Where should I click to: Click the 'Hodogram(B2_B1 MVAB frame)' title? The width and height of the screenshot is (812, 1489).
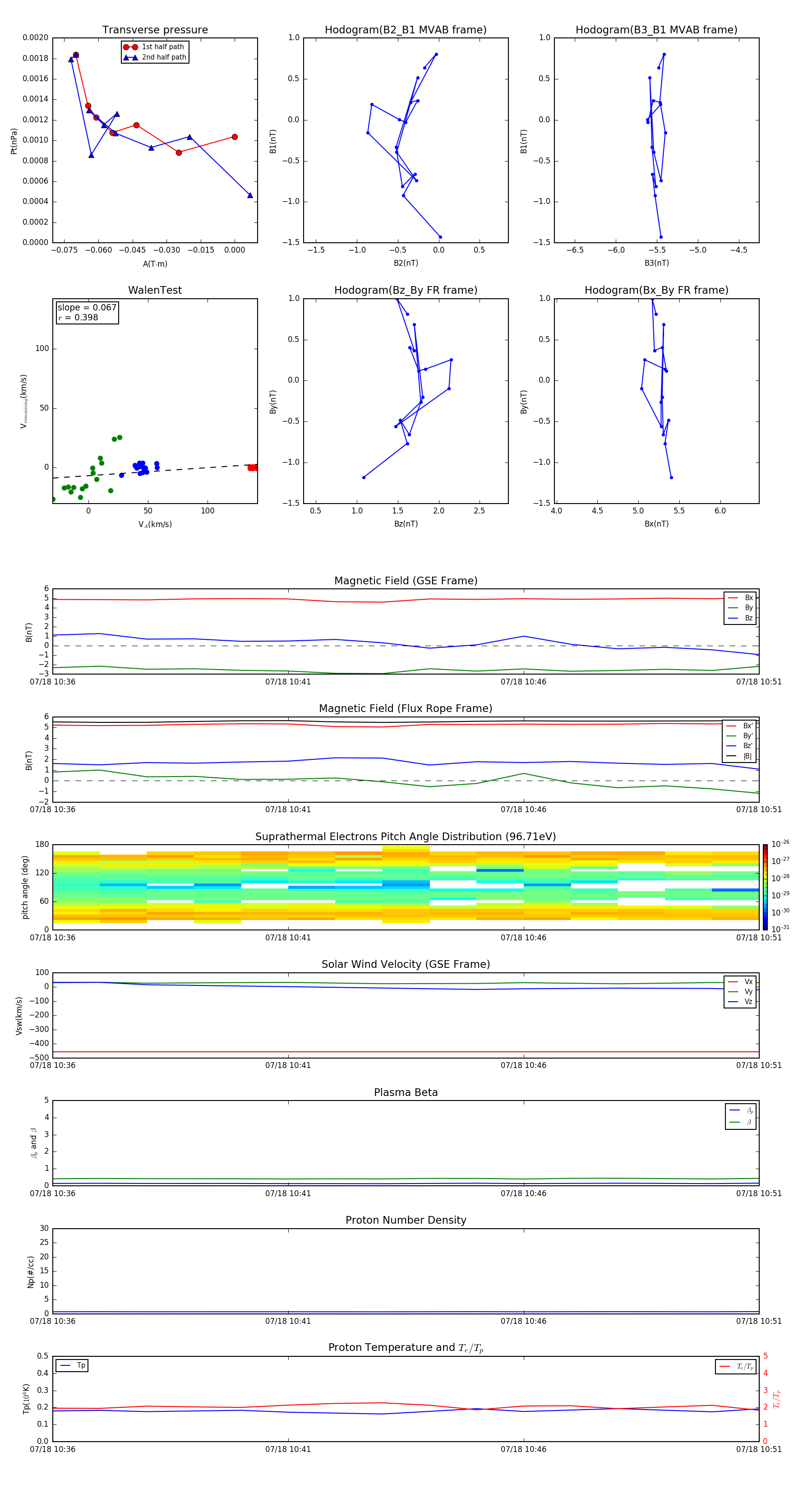click(x=406, y=30)
